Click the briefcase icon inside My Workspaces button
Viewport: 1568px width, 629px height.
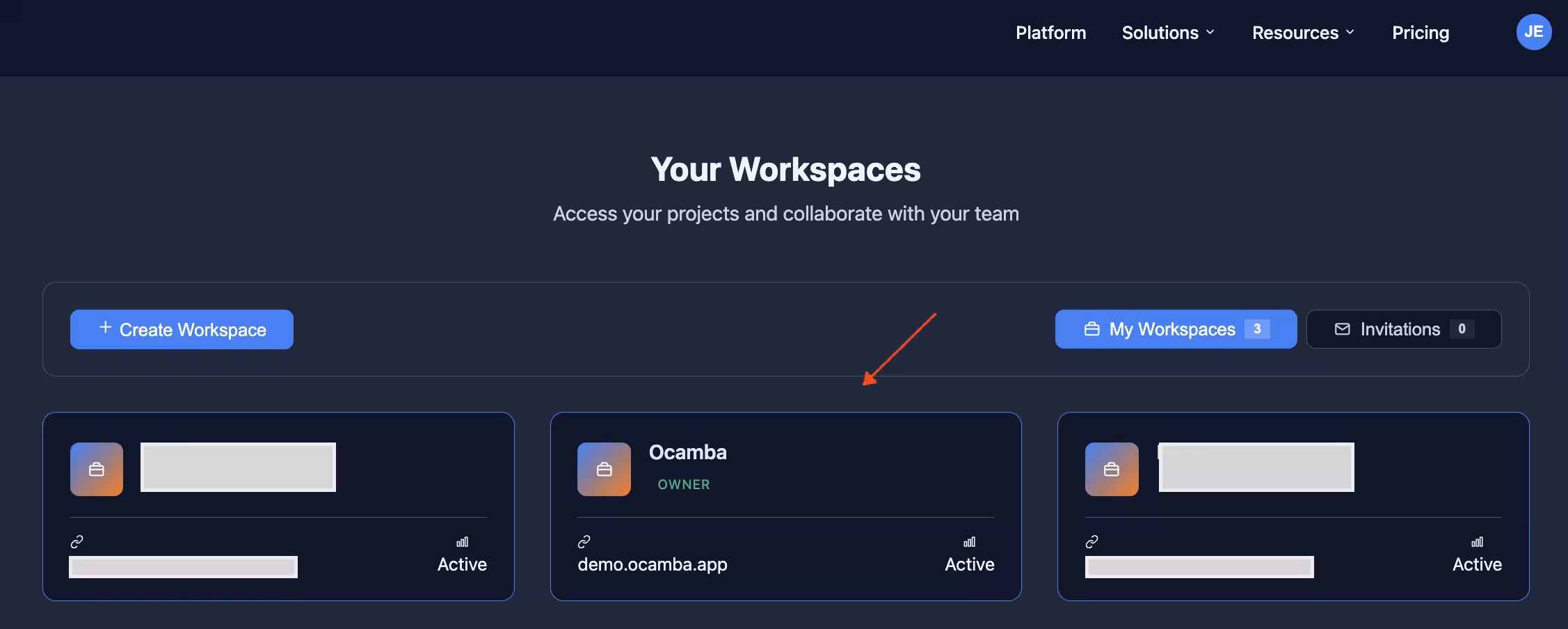click(1091, 328)
